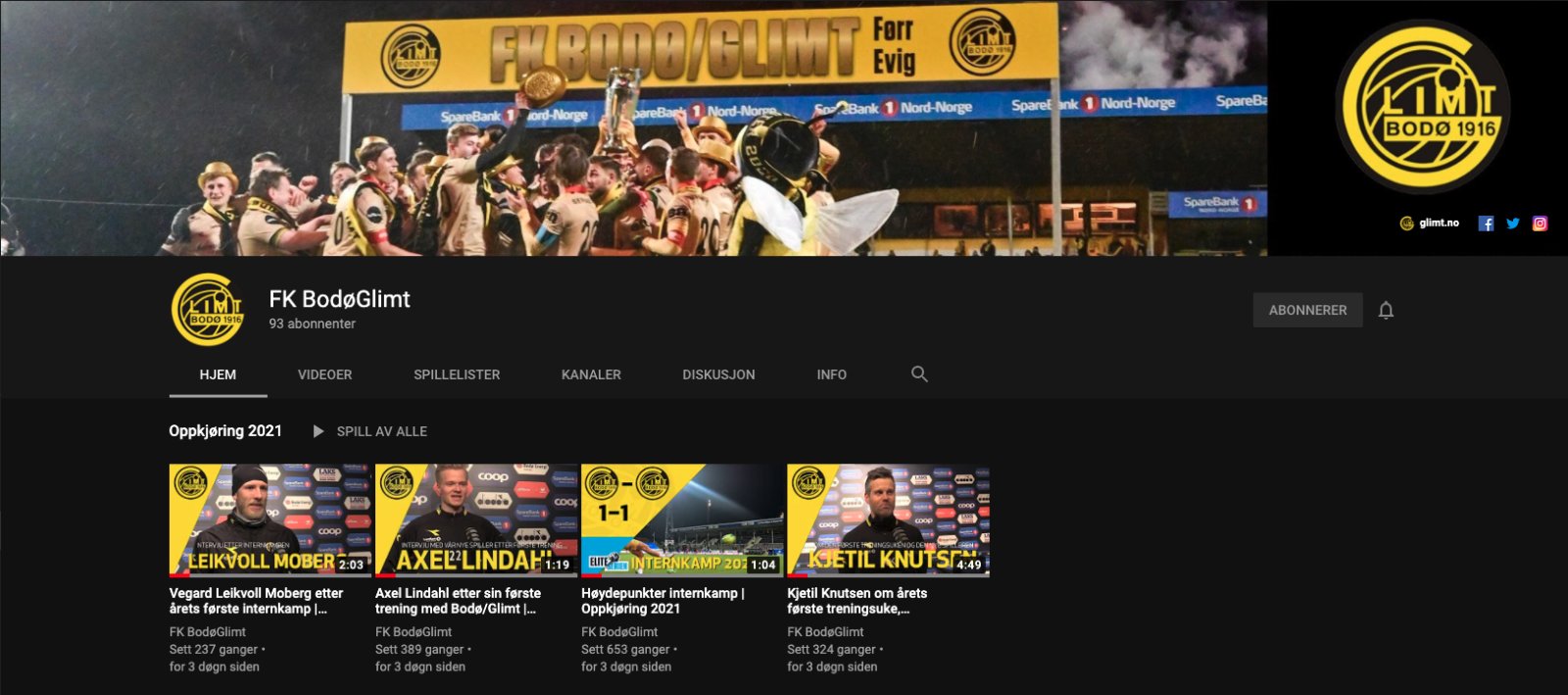This screenshot has width=1568, height=695.
Task: Open the Oppkjøring 2021 playlist title
Action: [x=225, y=431]
